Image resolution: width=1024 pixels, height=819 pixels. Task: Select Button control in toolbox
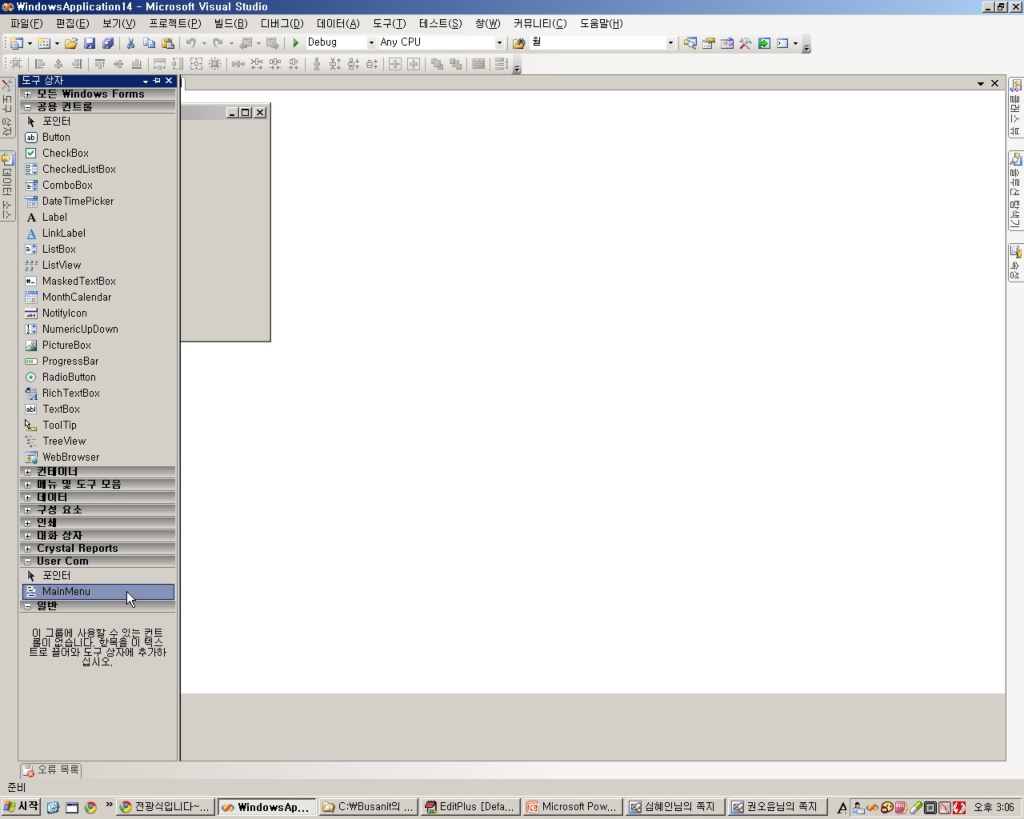point(98,137)
